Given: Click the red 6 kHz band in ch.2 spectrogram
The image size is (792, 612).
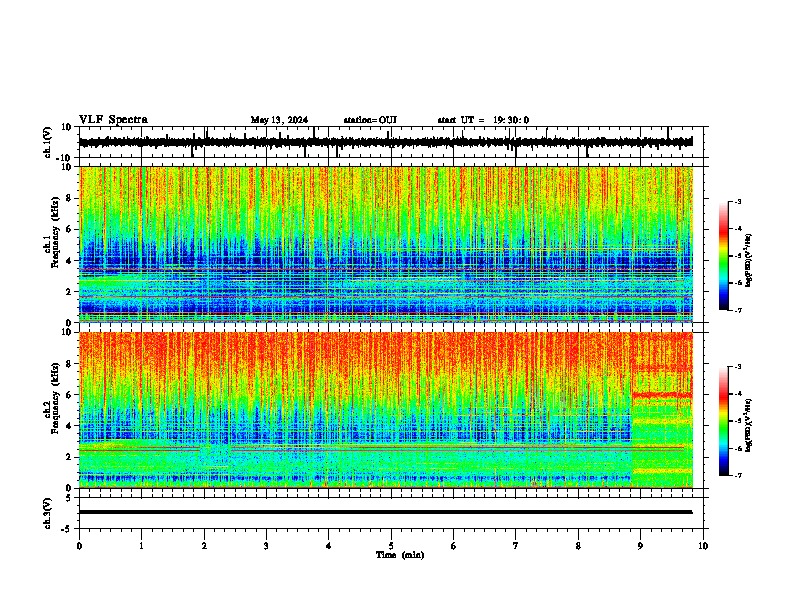Looking at the screenshot, I should click(662, 395).
